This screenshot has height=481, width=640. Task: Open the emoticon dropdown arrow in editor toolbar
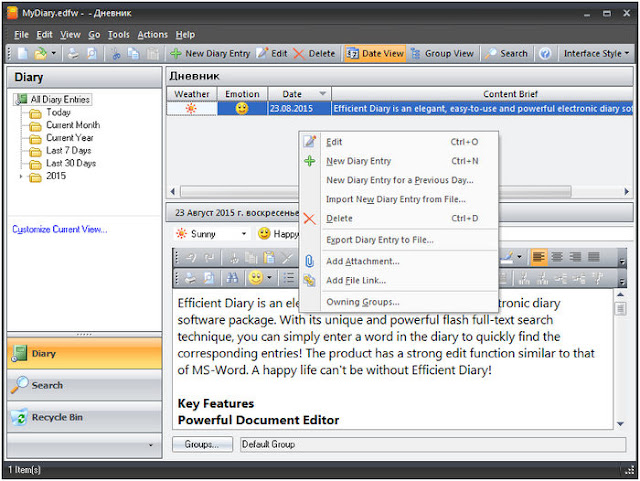click(269, 278)
